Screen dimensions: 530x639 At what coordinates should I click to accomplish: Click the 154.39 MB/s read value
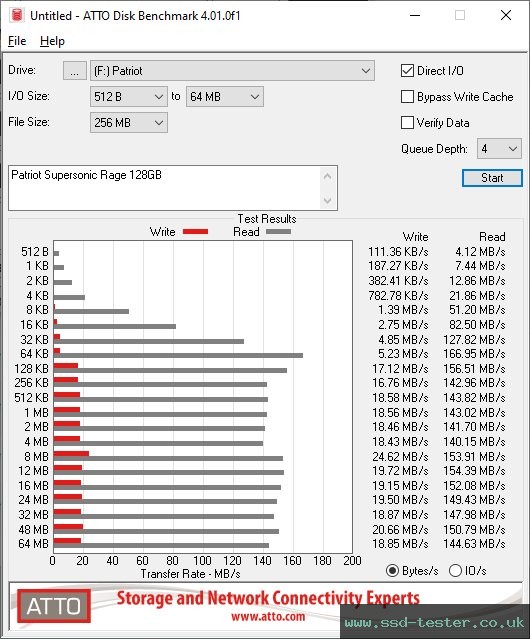[474, 471]
